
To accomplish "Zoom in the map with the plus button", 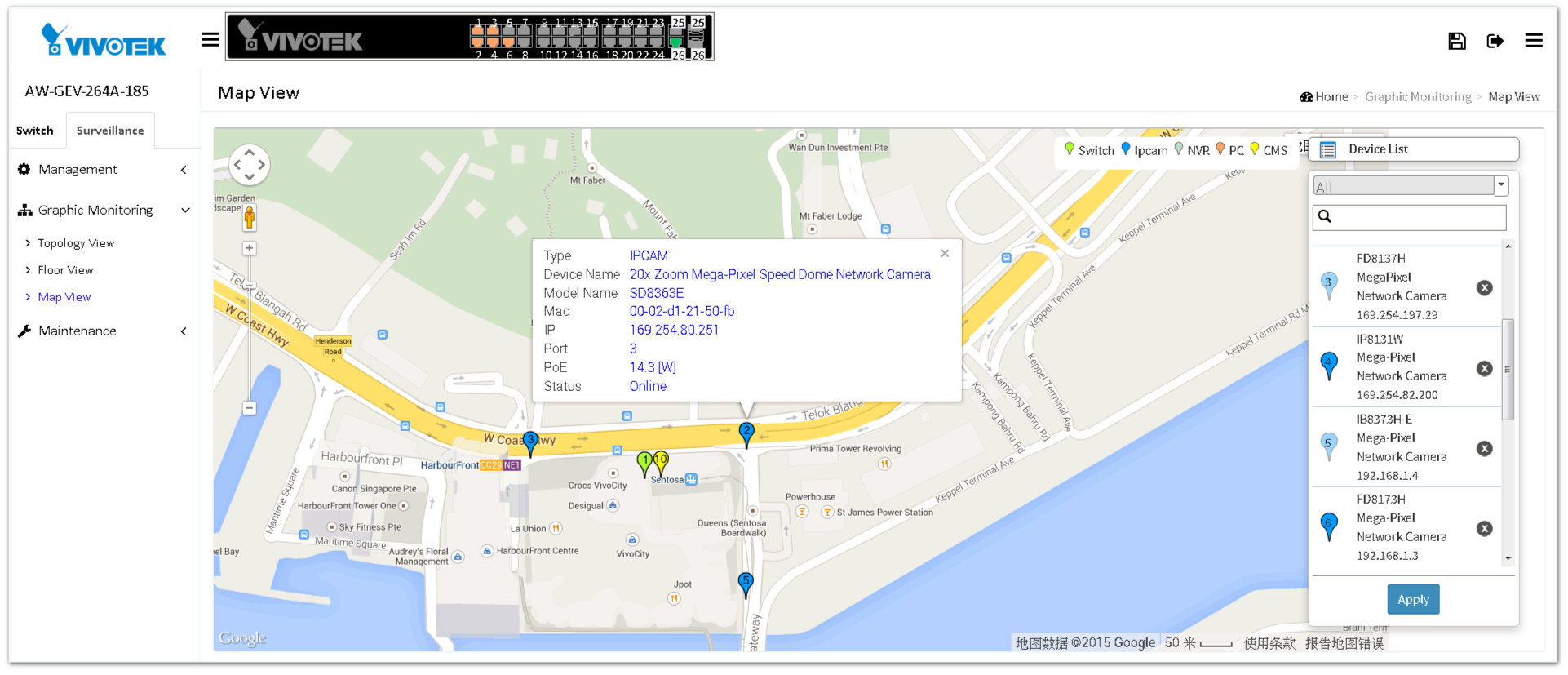I will coord(250,248).
